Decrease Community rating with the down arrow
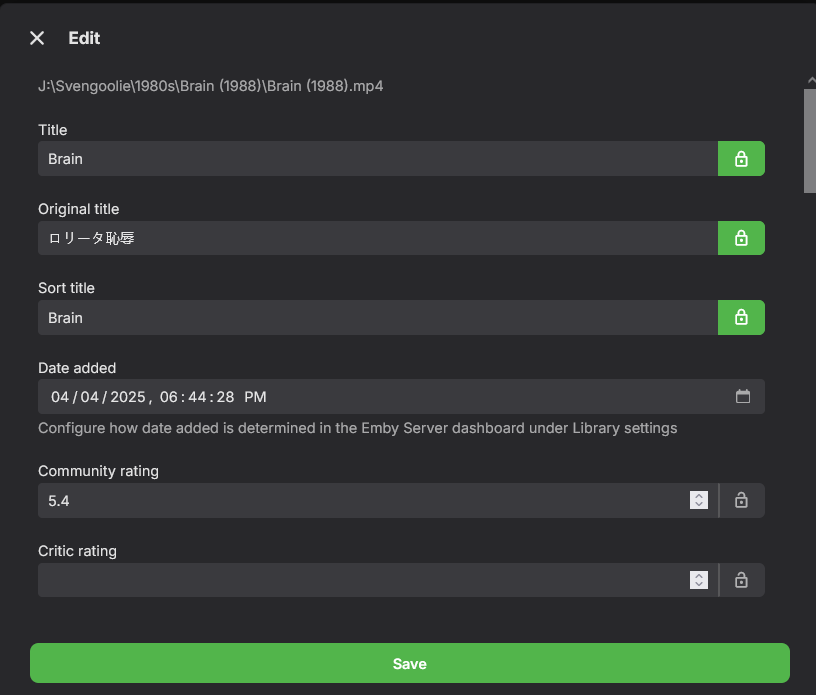Image resolution: width=816 pixels, height=695 pixels. 699,505
